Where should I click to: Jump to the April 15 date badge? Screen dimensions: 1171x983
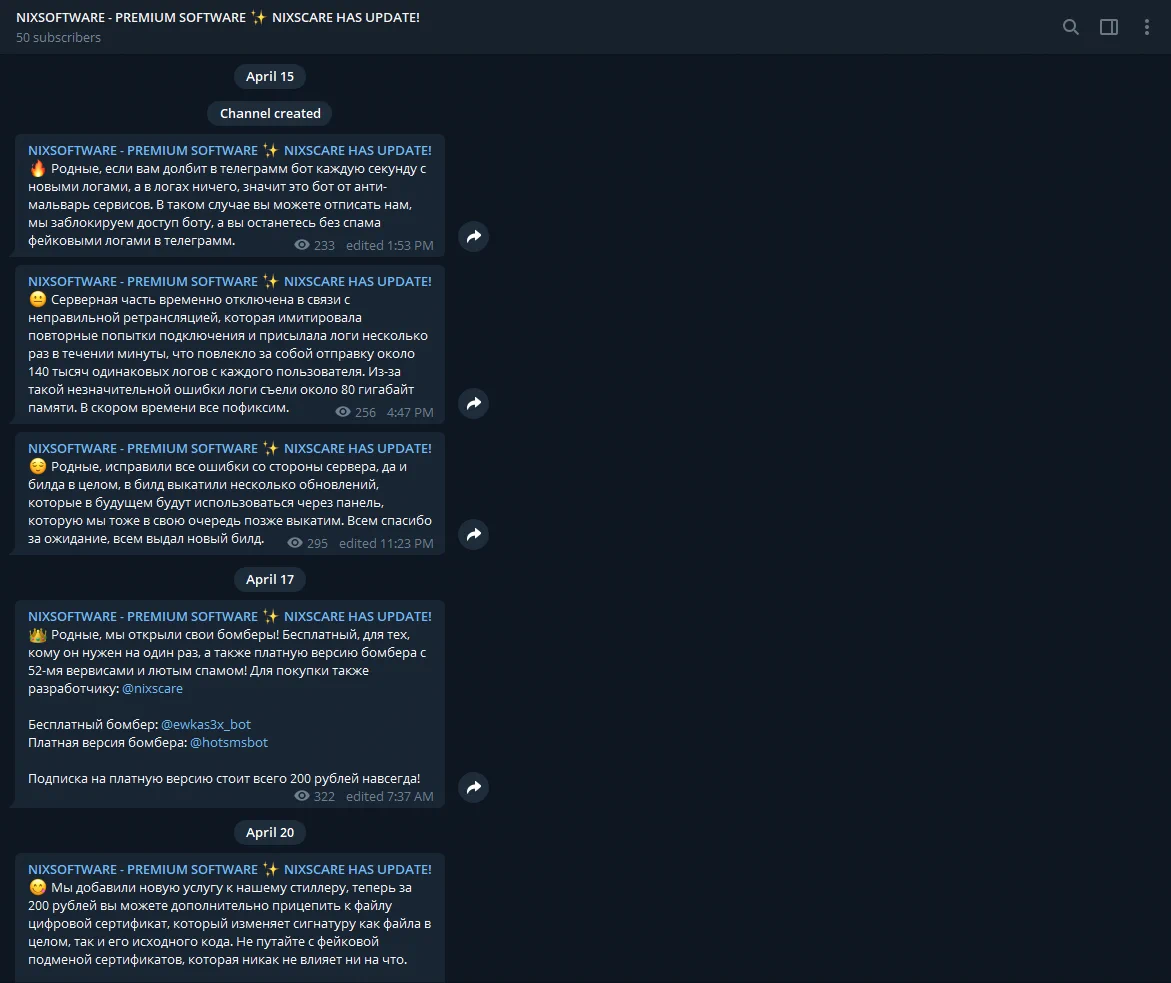tap(270, 76)
